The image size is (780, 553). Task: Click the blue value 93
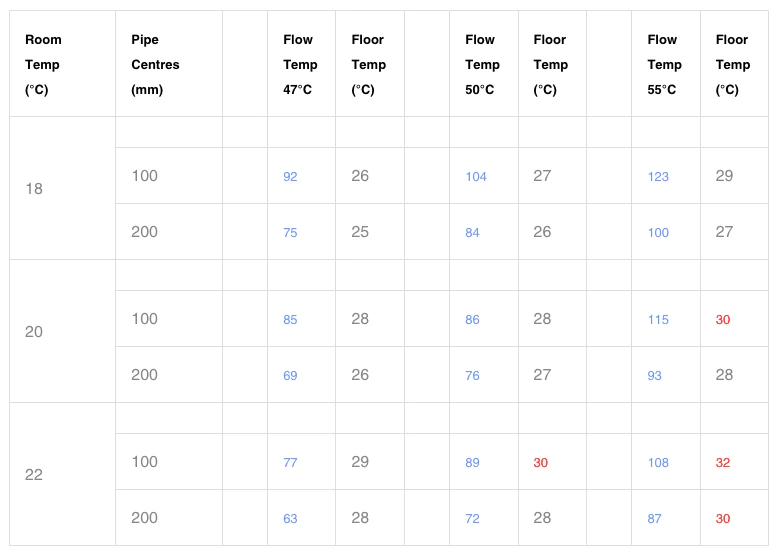click(654, 375)
